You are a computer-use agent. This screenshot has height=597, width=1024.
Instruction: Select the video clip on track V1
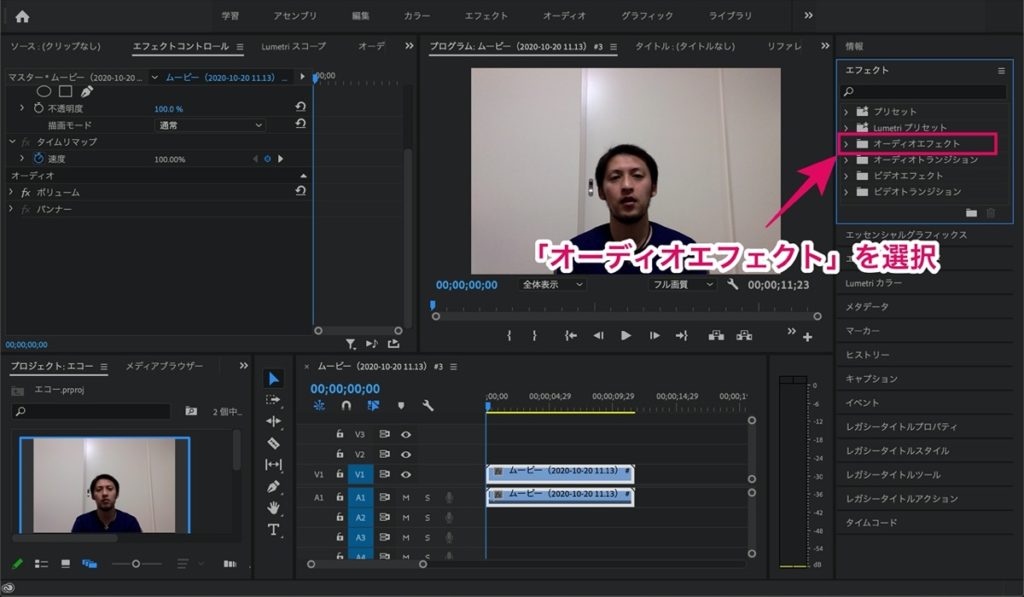[x=560, y=472]
